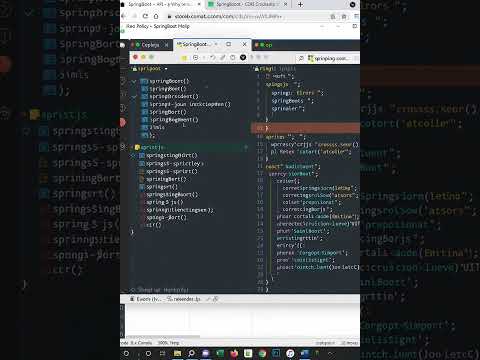The image size is (480, 360).
Task: Select the spring 5 js() tree item
Action: click(165, 202)
